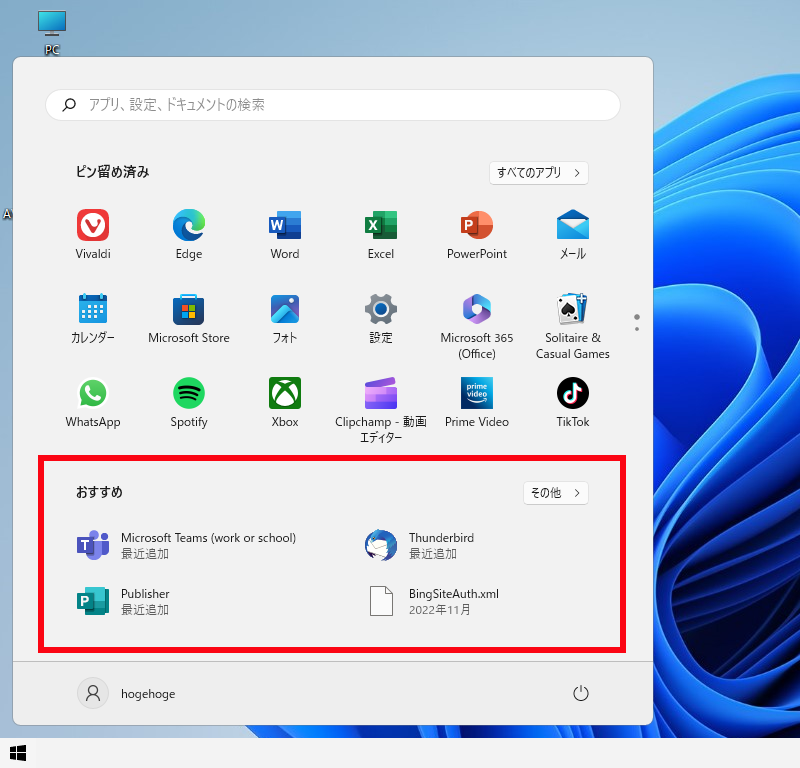Launch Excel from pinned apps
This screenshot has width=800, height=768.
coord(381,234)
